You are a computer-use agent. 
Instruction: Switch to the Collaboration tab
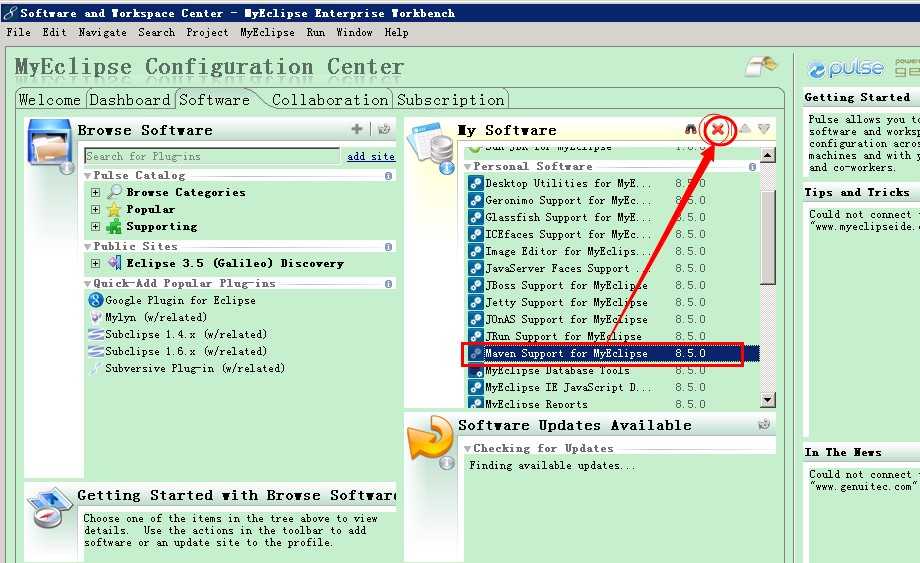coord(330,100)
